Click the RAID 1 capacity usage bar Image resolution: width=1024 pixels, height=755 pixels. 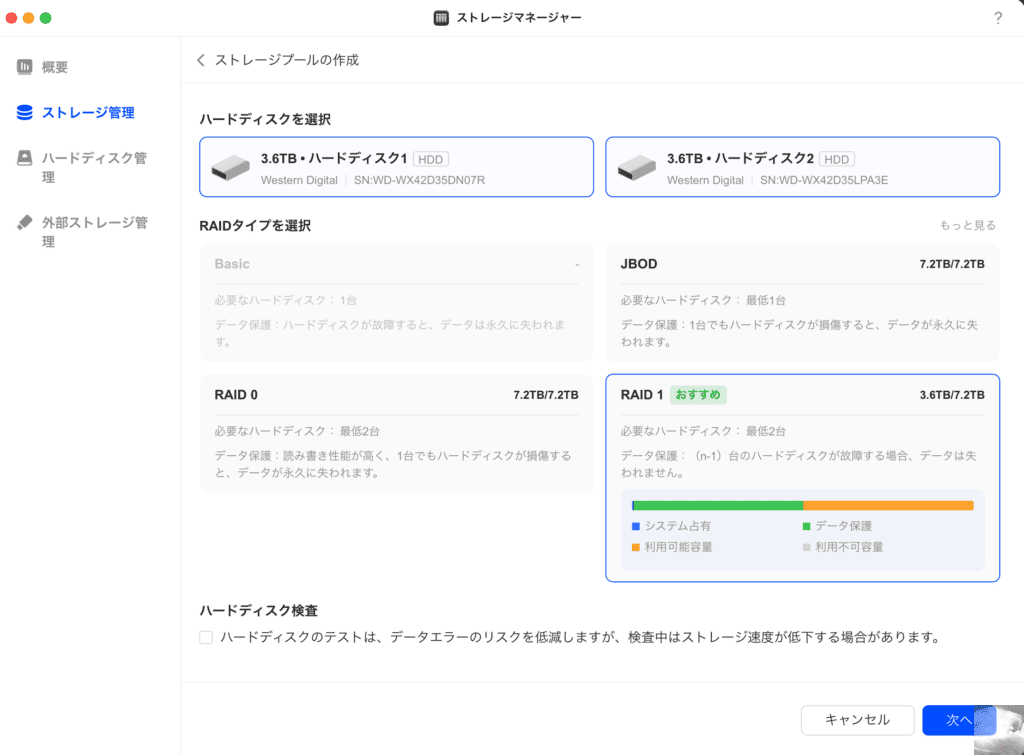point(802,505)
